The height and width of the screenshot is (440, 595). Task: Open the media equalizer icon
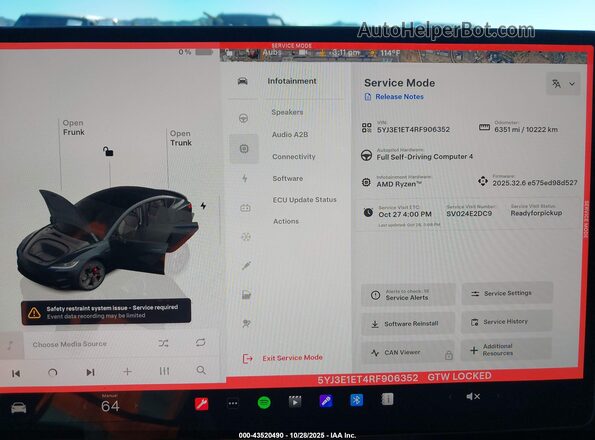[x=164, y=371]
